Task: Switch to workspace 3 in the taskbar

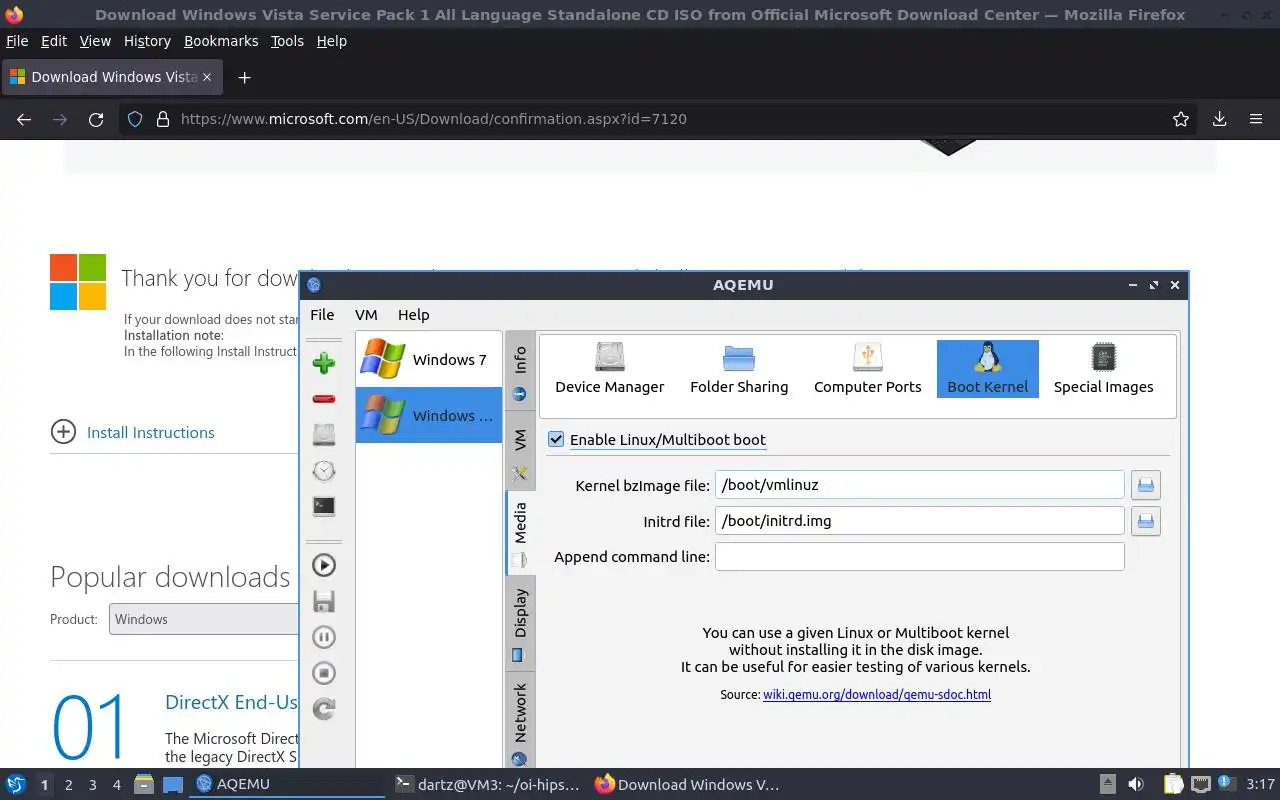Action: tap(92, 785)
